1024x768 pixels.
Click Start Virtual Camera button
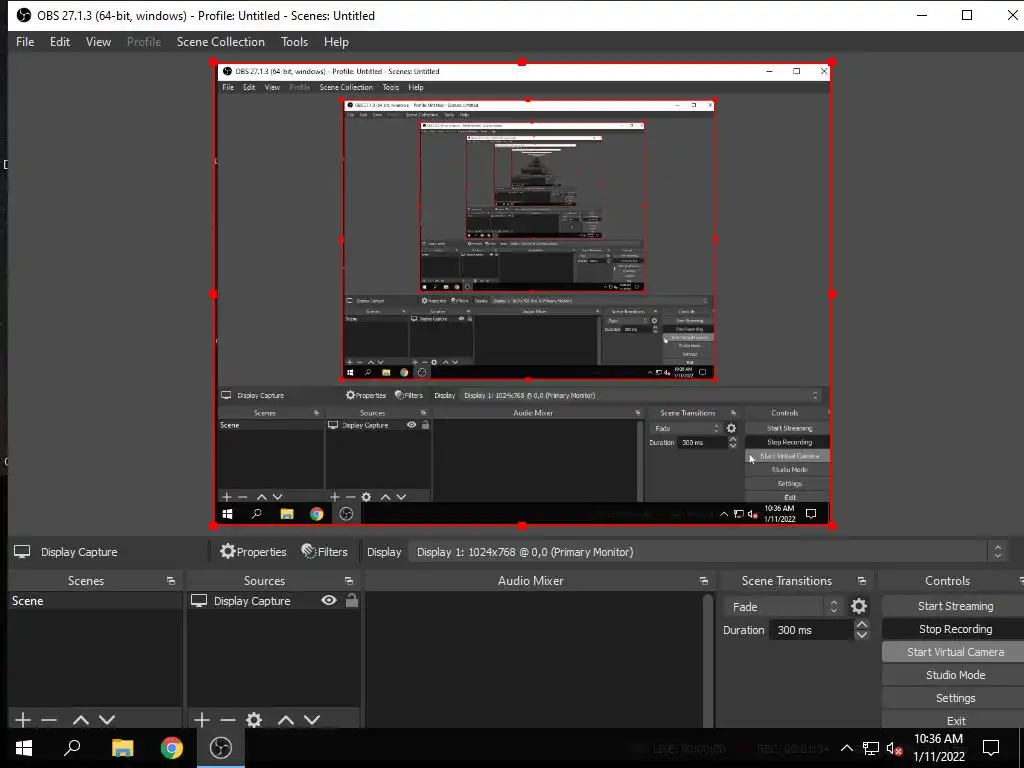click(955, 652)
